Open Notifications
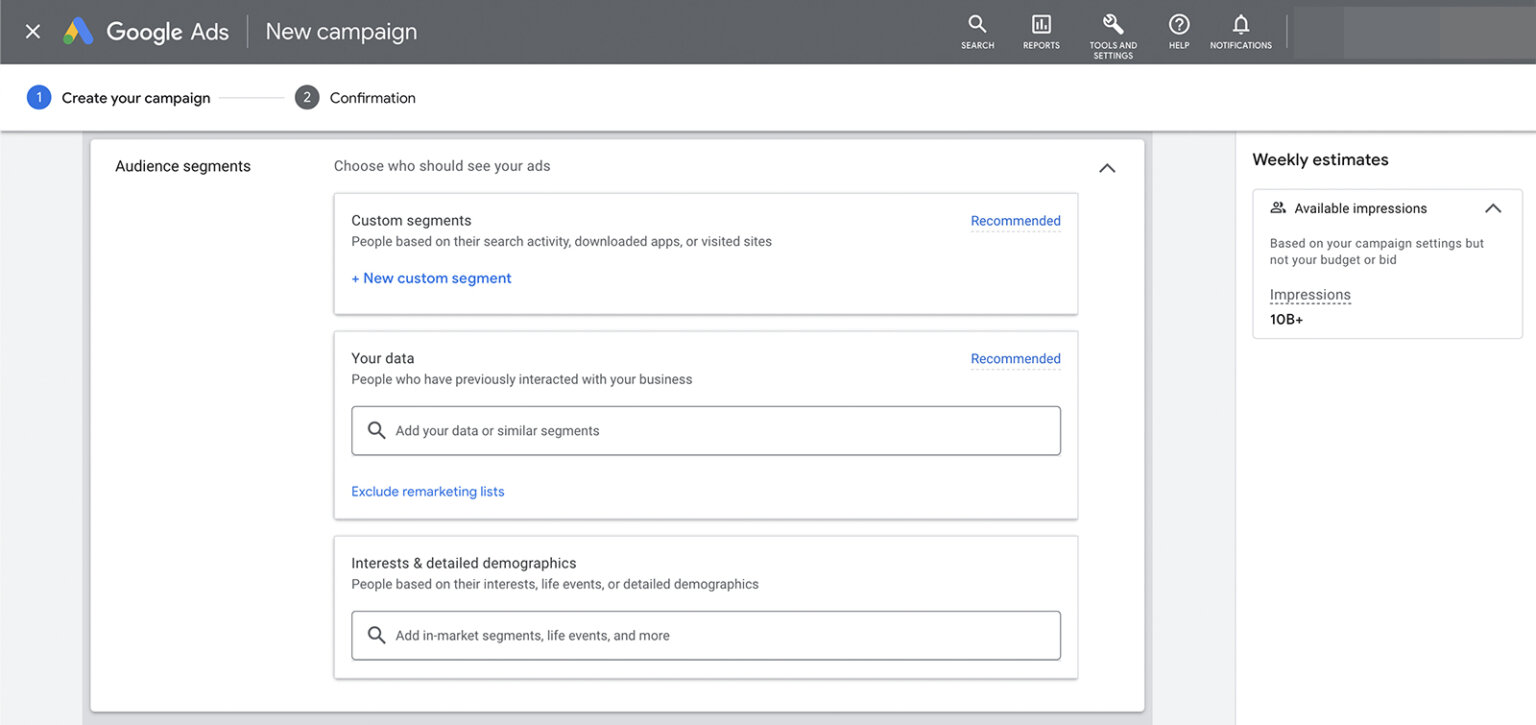 click(x=1240, y=27)
